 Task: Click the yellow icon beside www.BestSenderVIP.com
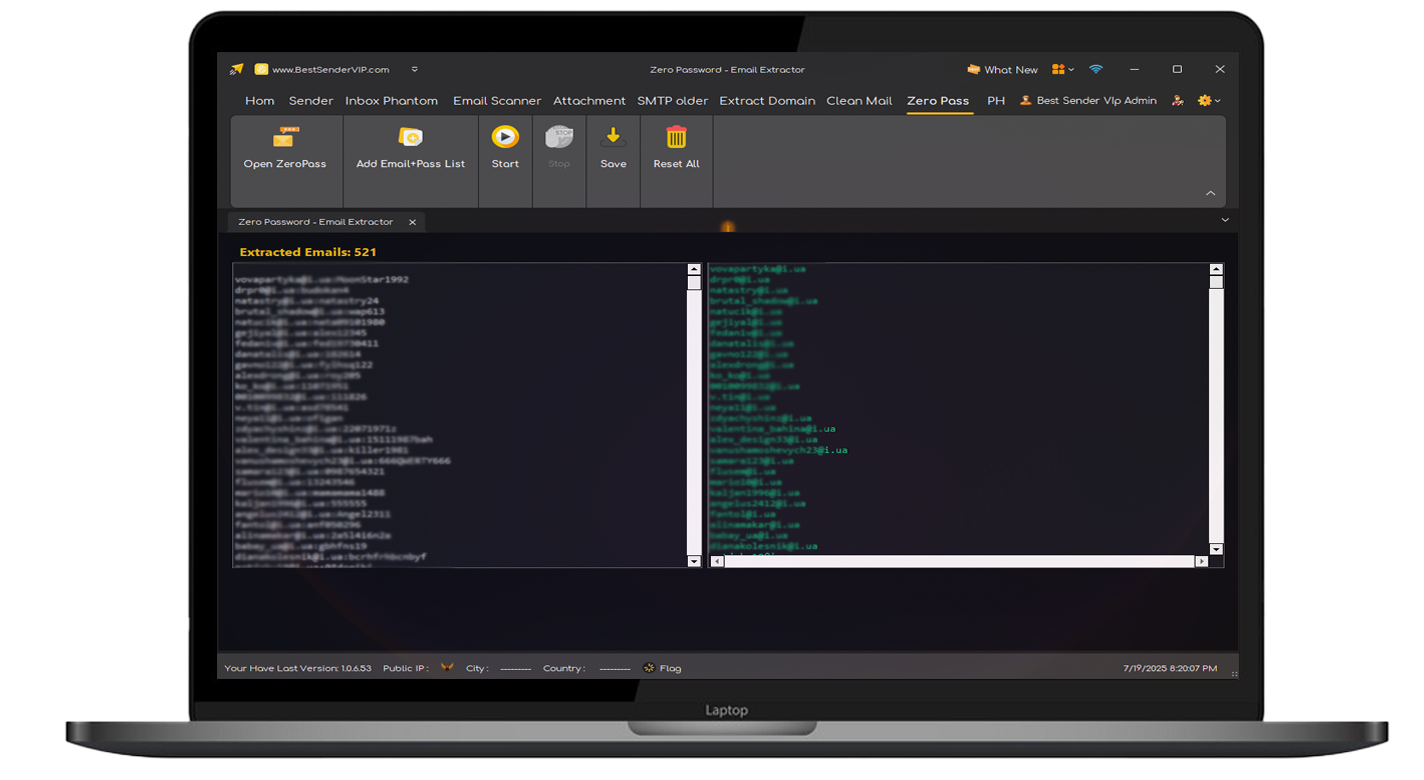click(x=261, y=69)
